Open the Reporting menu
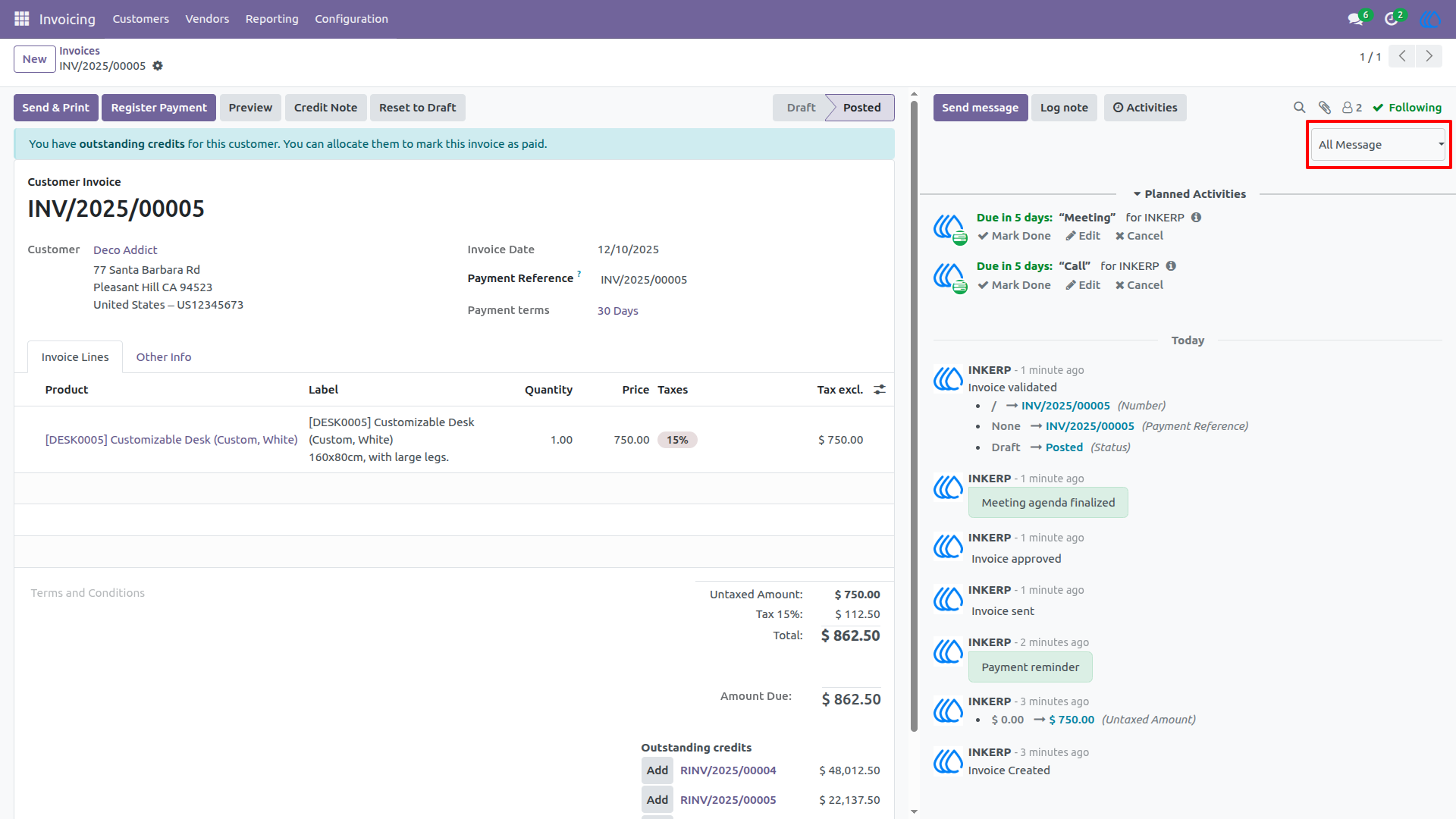This screenshot has width=1456, height=819. tap(271, 19)
